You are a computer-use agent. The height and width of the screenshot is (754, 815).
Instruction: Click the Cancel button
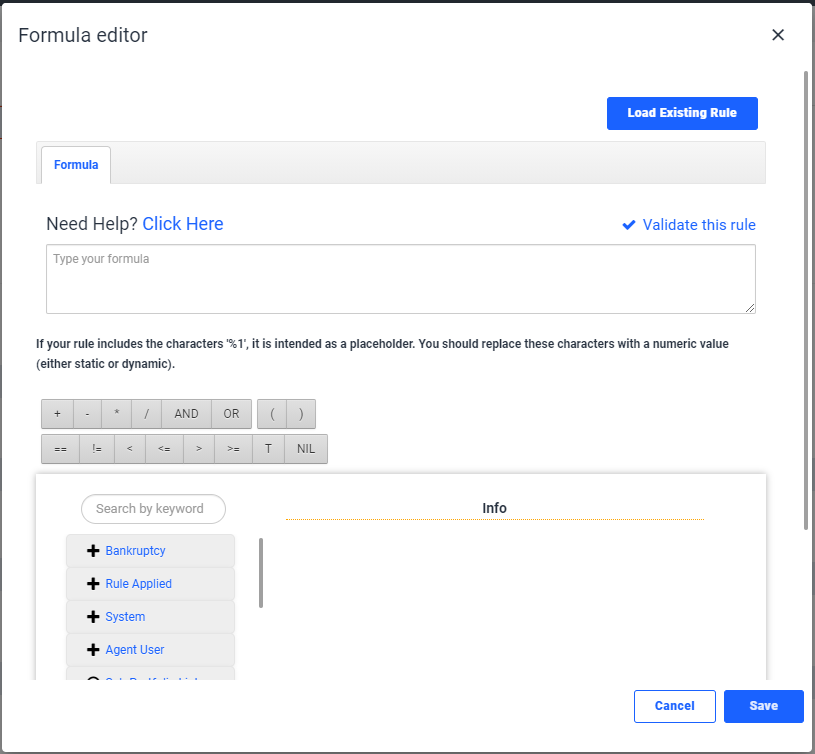click(675, 706)
